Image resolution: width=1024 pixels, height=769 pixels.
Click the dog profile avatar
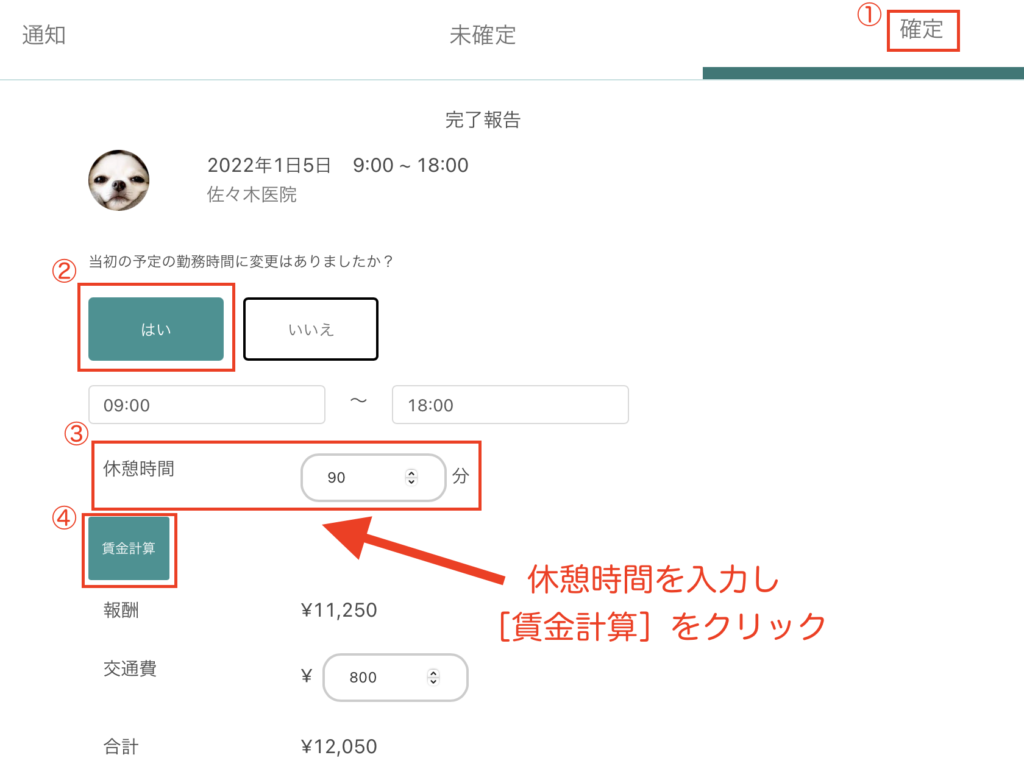[119, 180]
